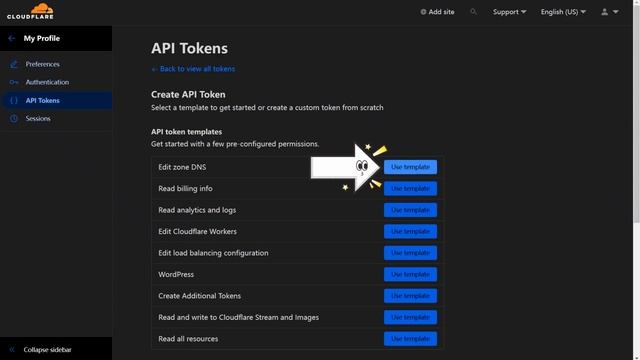
Task: Use template for WordPress
Action: 410,274
